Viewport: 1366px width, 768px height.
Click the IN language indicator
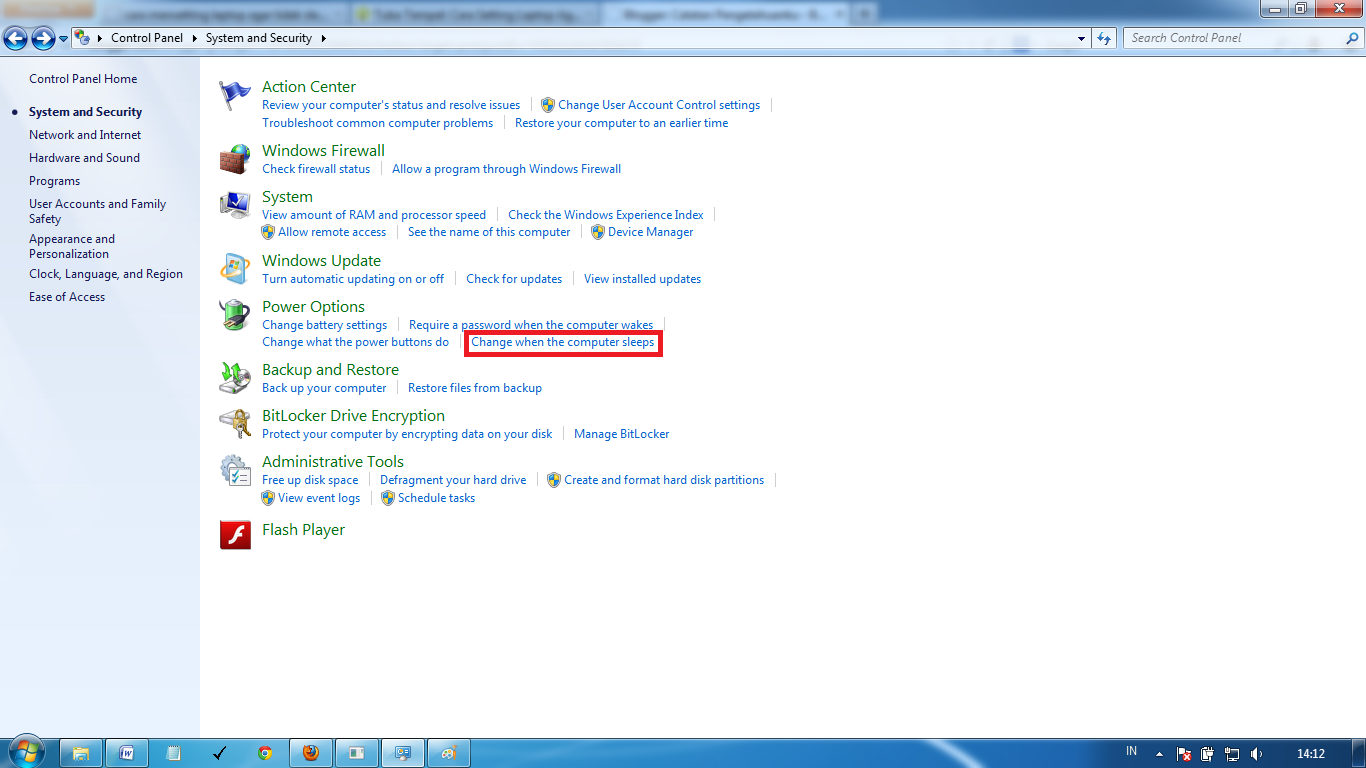[x=1132, y=751]
